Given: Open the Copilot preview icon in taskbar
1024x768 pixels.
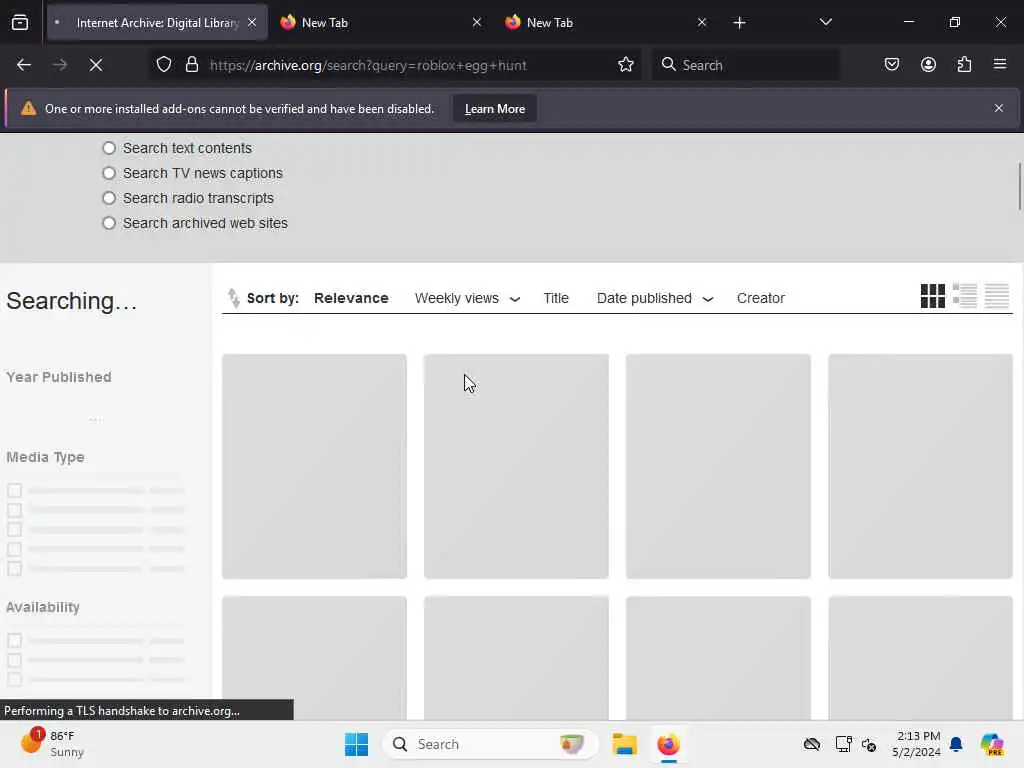Looking at the screenshot, I should (x=991, y=744).
